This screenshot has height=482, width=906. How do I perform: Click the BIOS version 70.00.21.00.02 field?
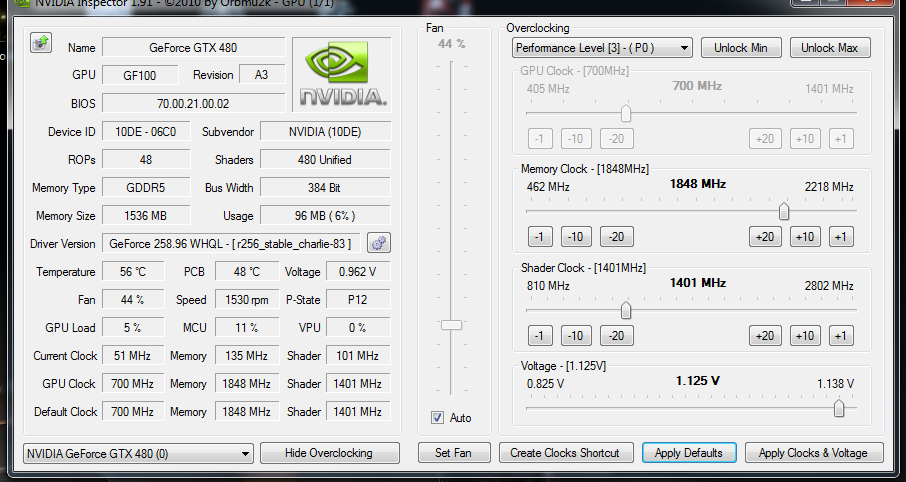(x=194, y=103)
